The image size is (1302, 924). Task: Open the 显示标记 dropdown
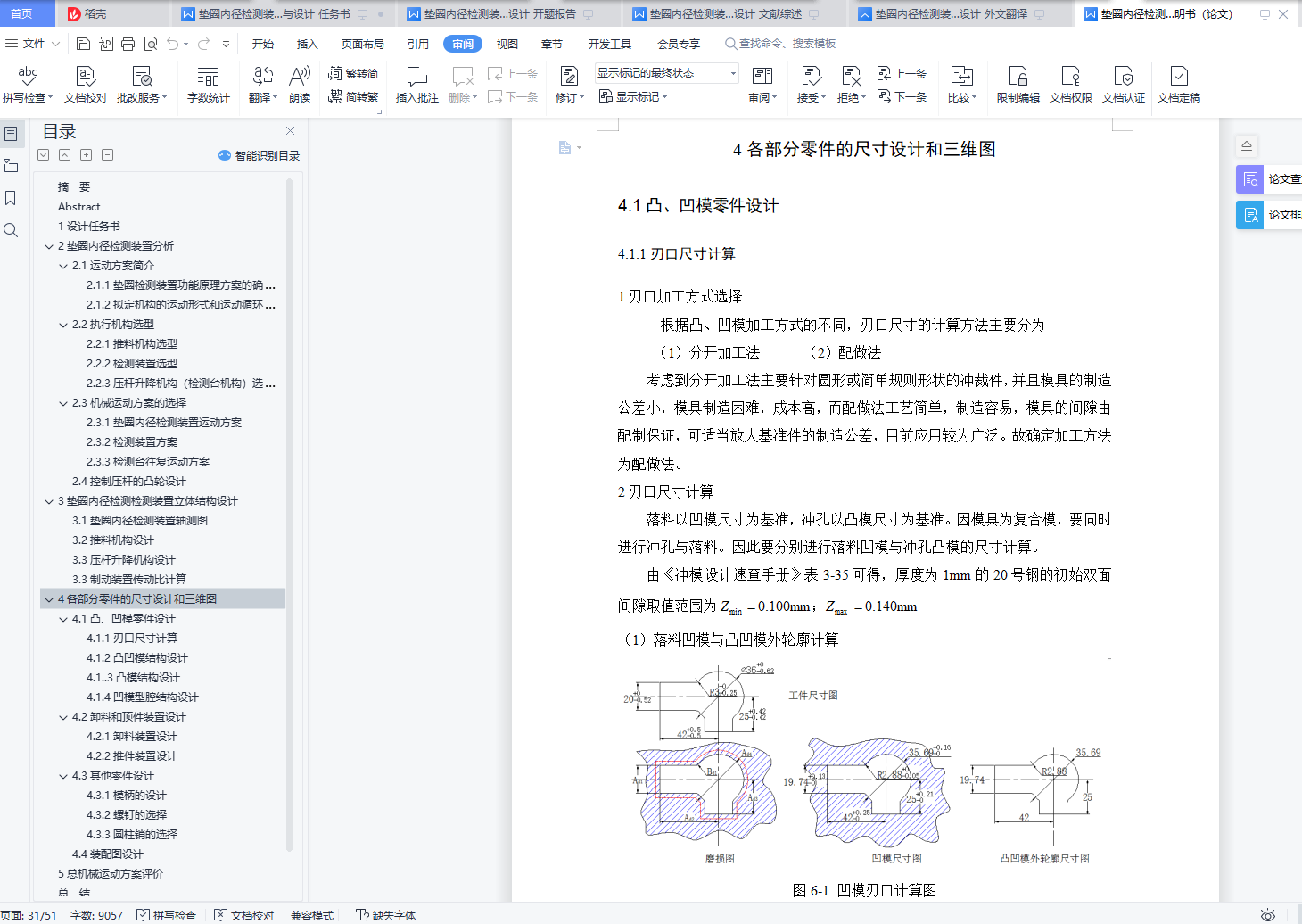[x=632, y=96]
